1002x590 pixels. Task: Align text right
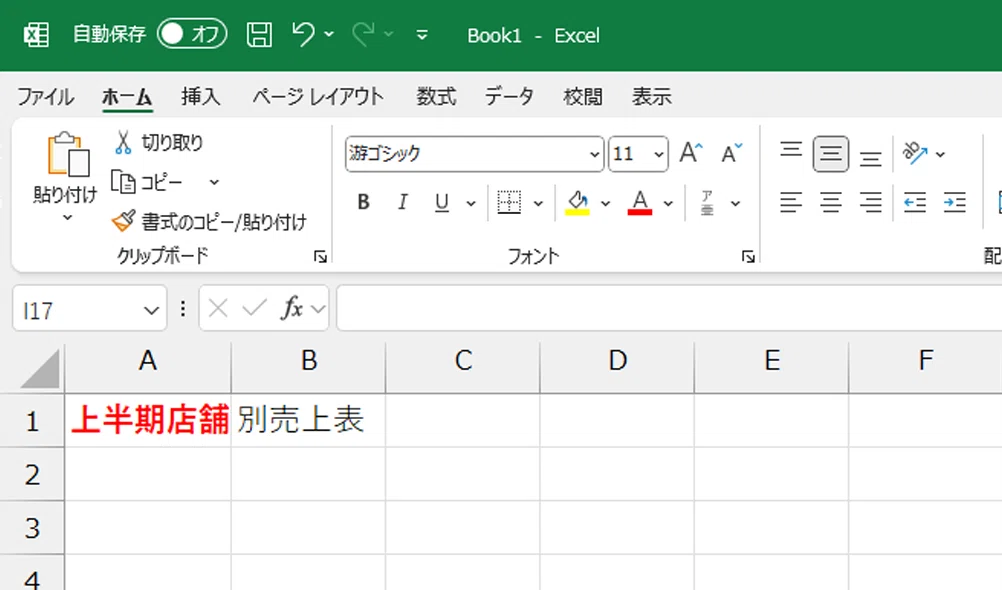pyautogui.click(x=870, y=203)
